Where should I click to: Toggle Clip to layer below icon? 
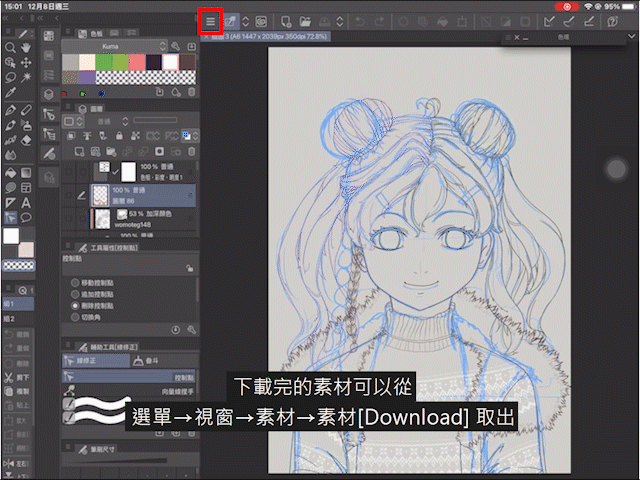point(71,136)
